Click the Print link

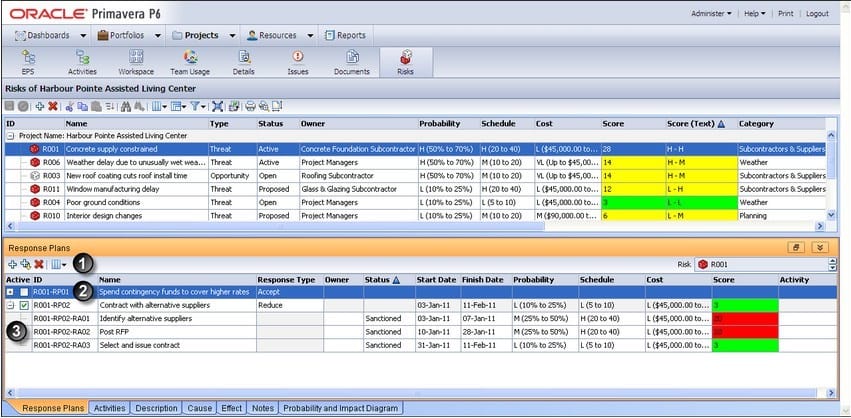[785, 14]
